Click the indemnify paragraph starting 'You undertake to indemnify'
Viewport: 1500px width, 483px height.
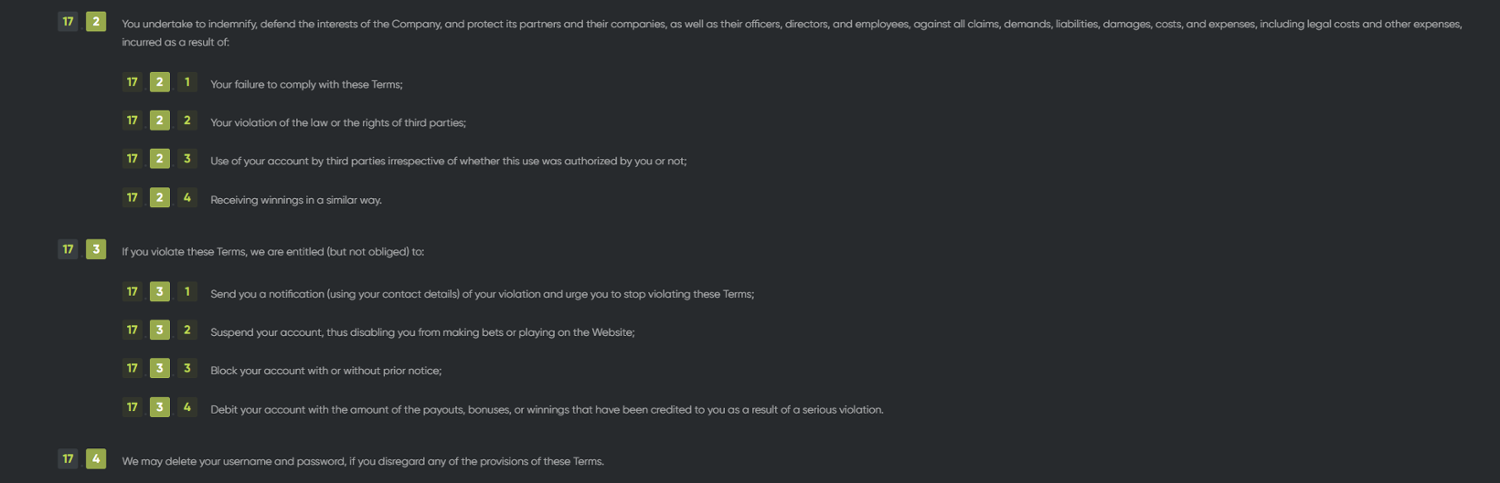coord(790,23)
